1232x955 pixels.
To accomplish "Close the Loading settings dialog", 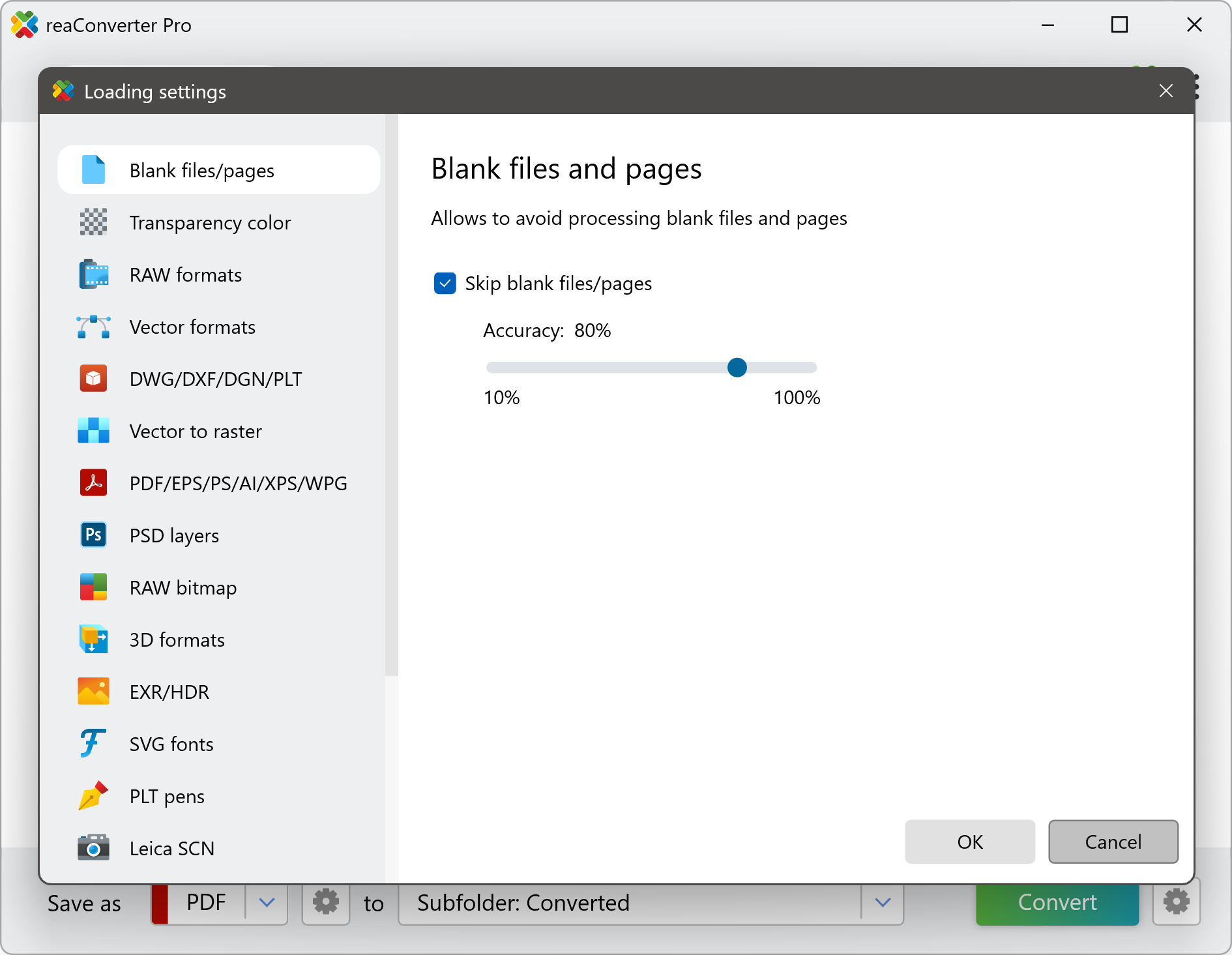I will pos(1166,91).
